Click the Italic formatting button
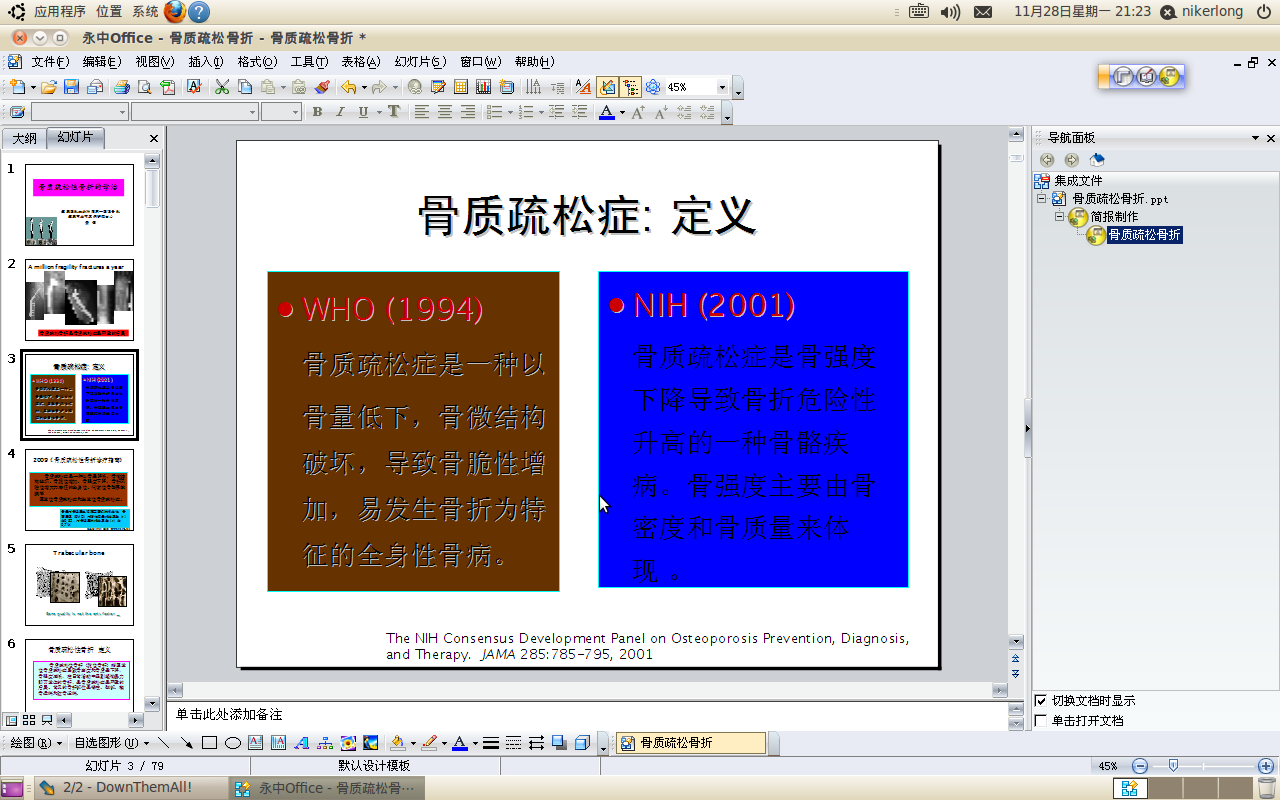 [x=340, y=112]
